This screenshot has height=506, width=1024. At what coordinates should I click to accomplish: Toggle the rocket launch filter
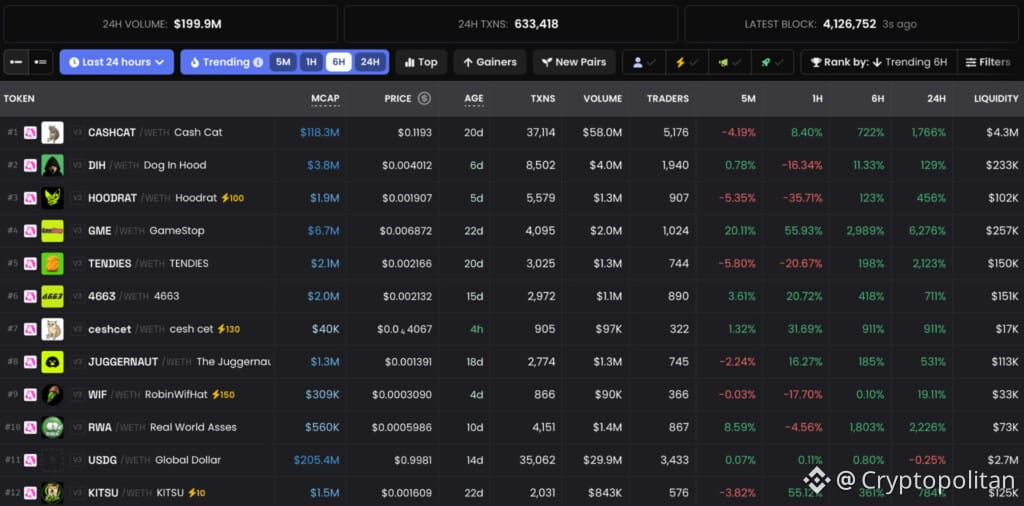pos(773,62)
